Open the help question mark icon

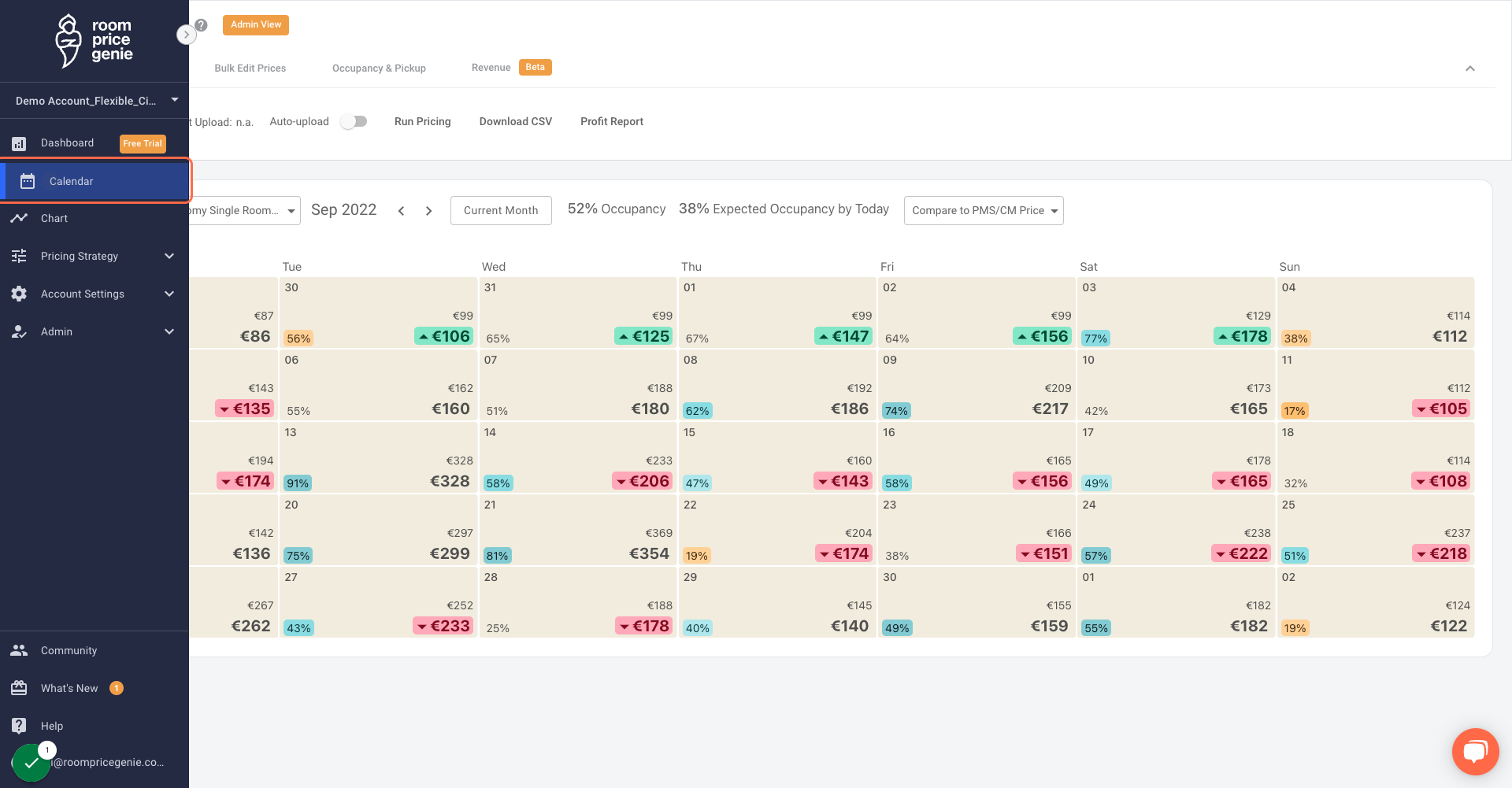[x=202, y=25]
